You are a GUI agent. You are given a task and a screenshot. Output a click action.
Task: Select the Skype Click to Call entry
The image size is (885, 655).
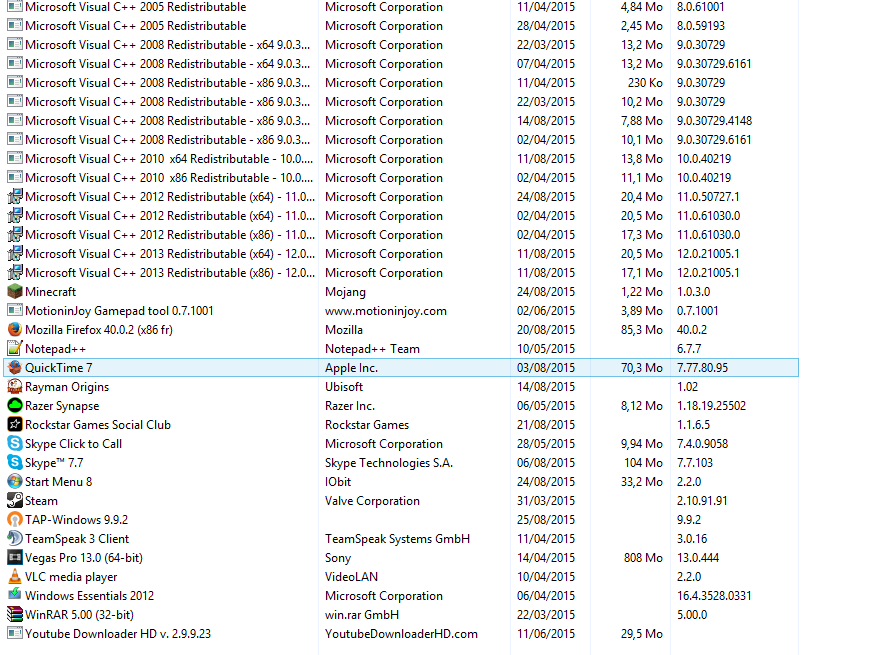tap(73, 444)
